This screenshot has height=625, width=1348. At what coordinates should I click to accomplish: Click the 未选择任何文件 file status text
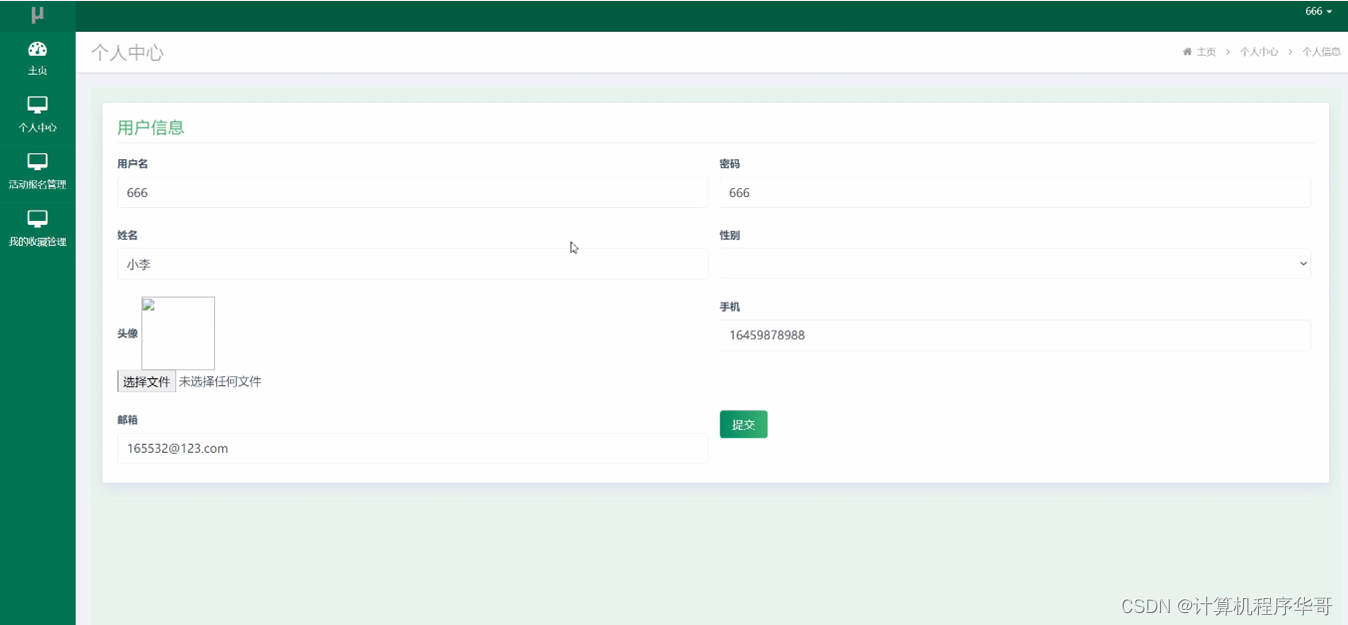coord(220,382)
